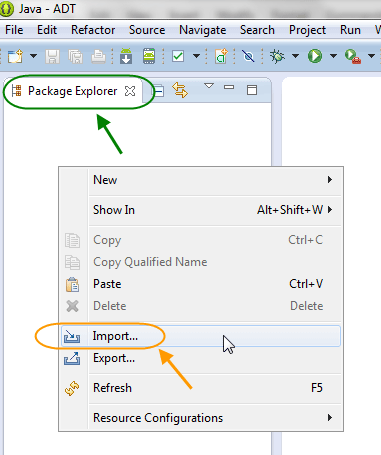The width and height of the screenshot is (381, 455).
Task: Open the Android Virtual Device Manager icon
Action: pyautogui.click(x=149, y=56)
